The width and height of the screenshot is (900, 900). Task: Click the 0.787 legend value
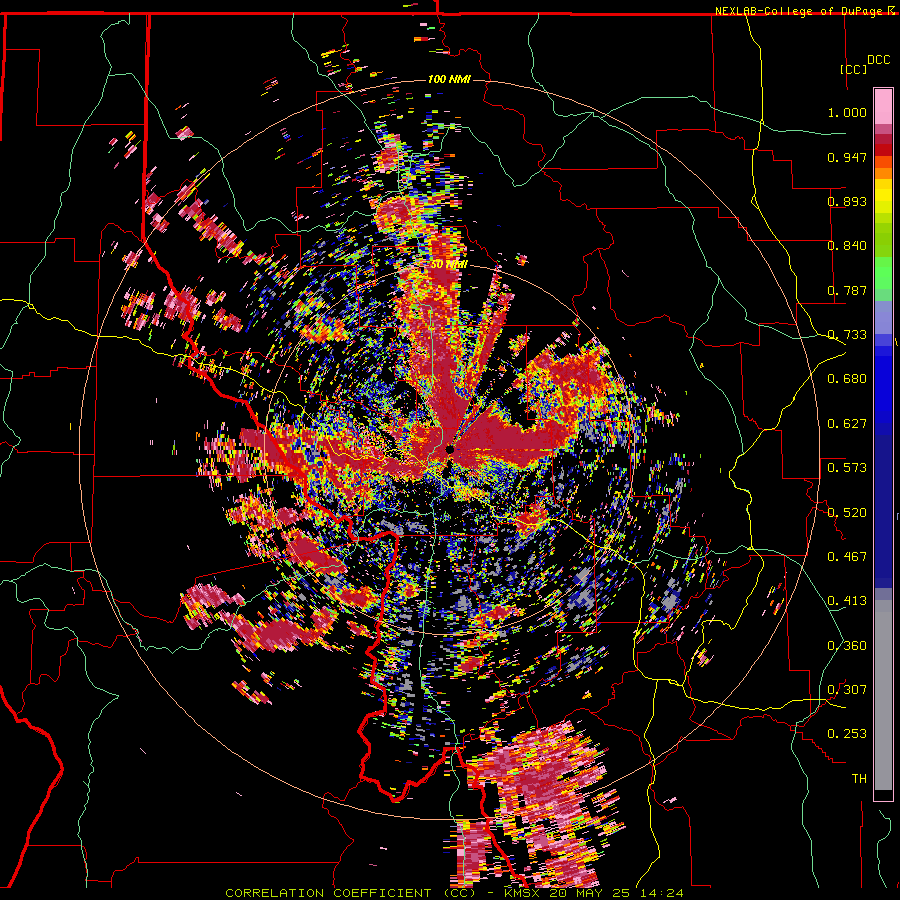click(x=847, y=290)
